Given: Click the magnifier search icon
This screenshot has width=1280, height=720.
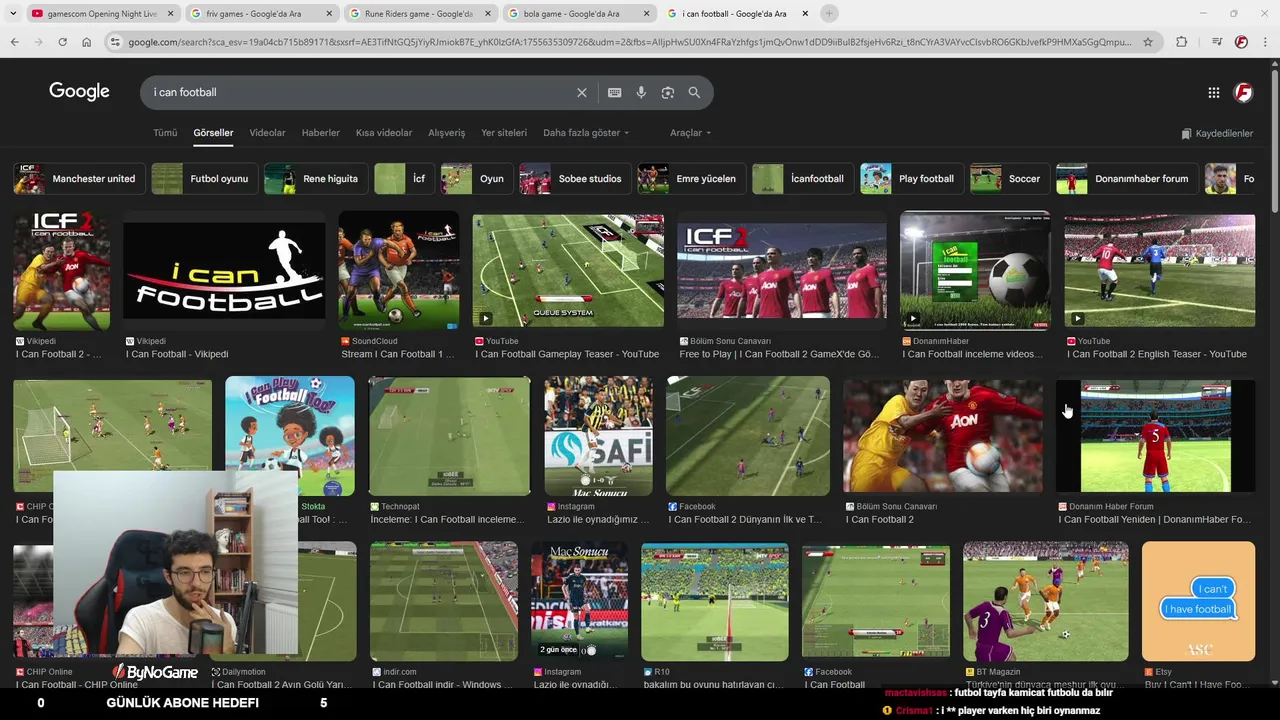Looking at the screenshot, I should (x=694, y=92).
